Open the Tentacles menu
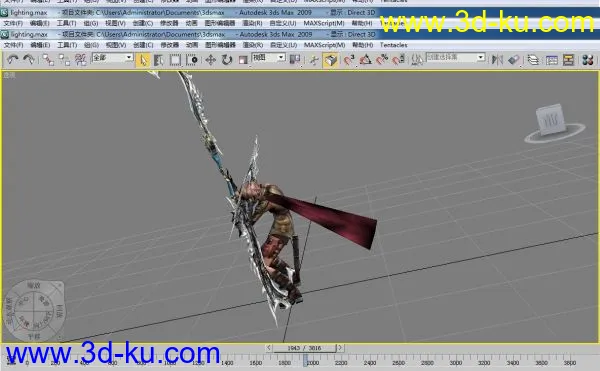This screenshot has width=600, height=371. pos(393,45)
